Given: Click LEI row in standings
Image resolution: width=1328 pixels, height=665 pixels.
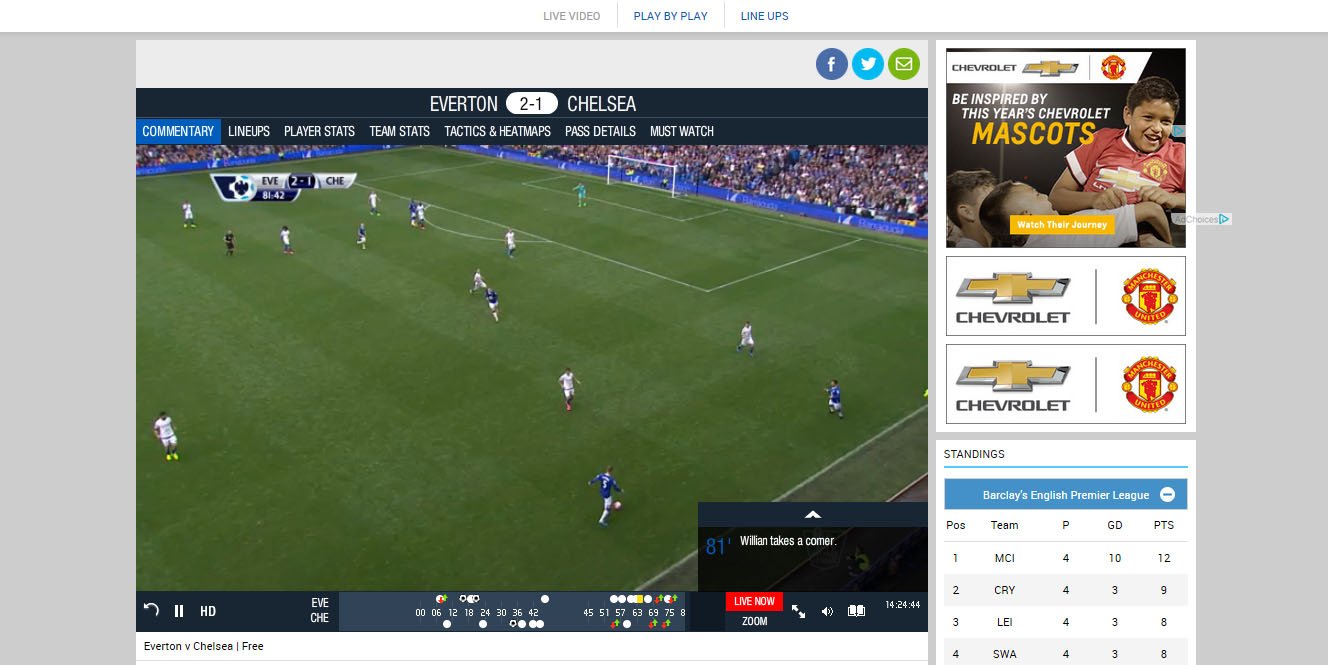Looking at the screenshot, I should [x=1066, y=622].
